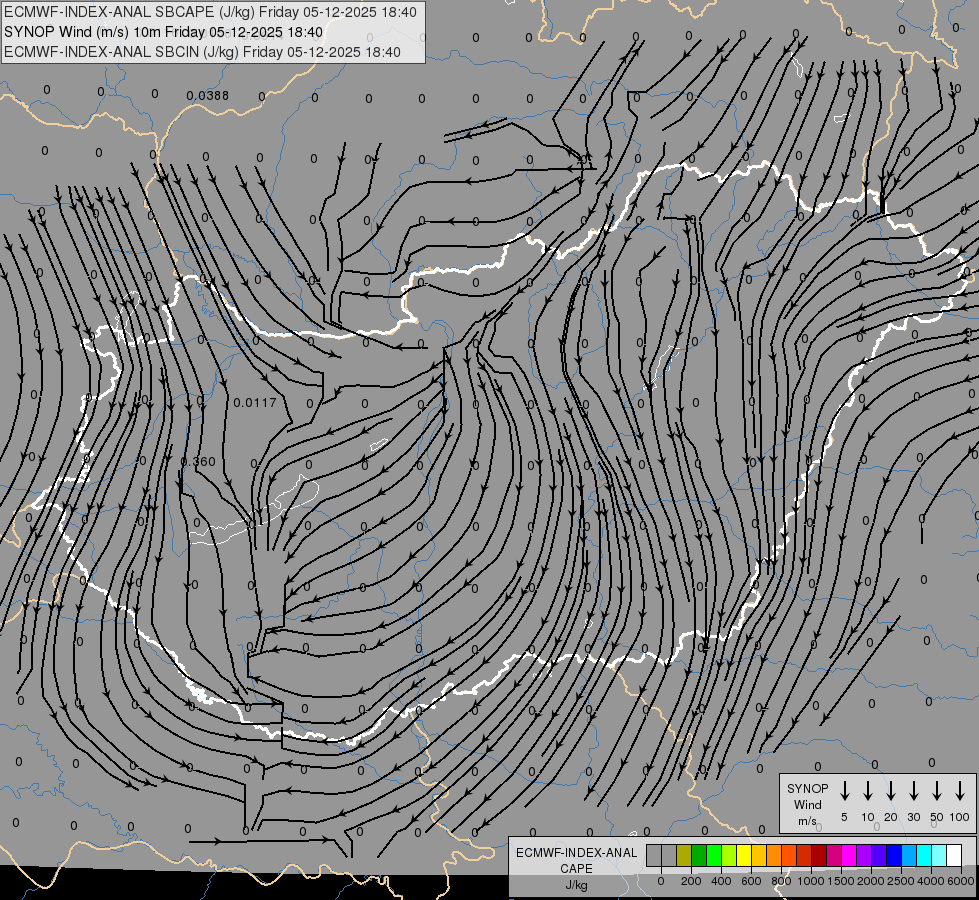Click the 10 m/s wind arrow in legend
Screen dimensions: 979x900
tap(867, 791)
